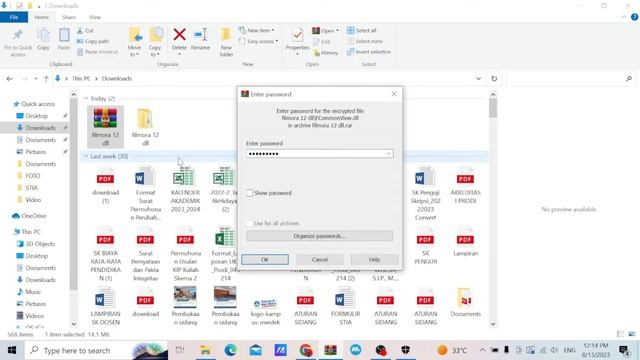The height and width of the screenshot is (360, 640).
Task: Open the Mail app from taskbar
Action: (x=256, y=350)
